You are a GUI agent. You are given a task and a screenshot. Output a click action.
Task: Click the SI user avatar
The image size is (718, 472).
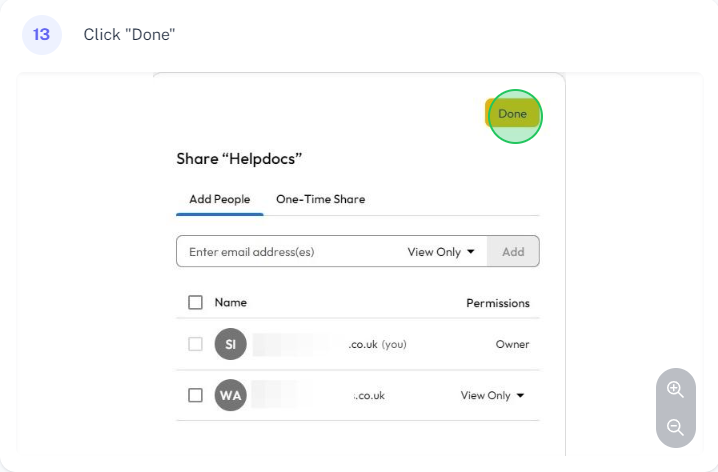click(230, 344)
